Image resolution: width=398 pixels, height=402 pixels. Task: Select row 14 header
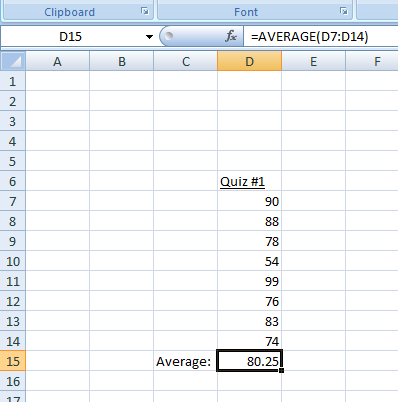pos(13,341)
